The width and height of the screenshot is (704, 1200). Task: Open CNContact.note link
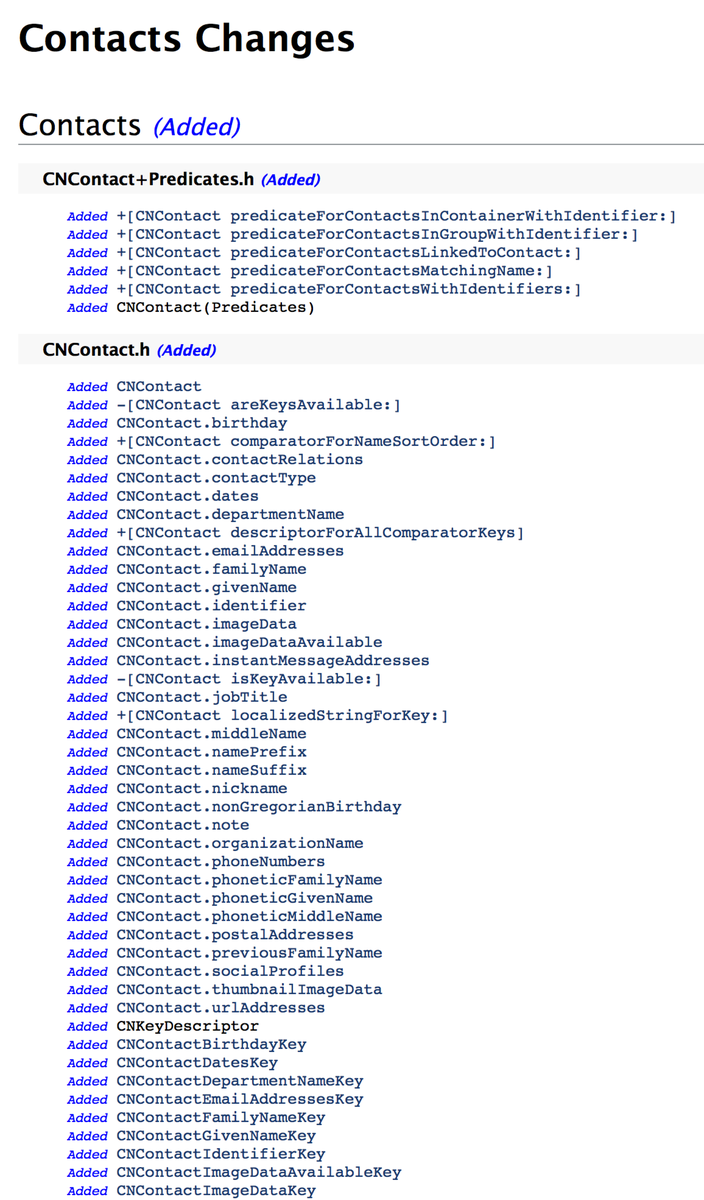(182, 824)
